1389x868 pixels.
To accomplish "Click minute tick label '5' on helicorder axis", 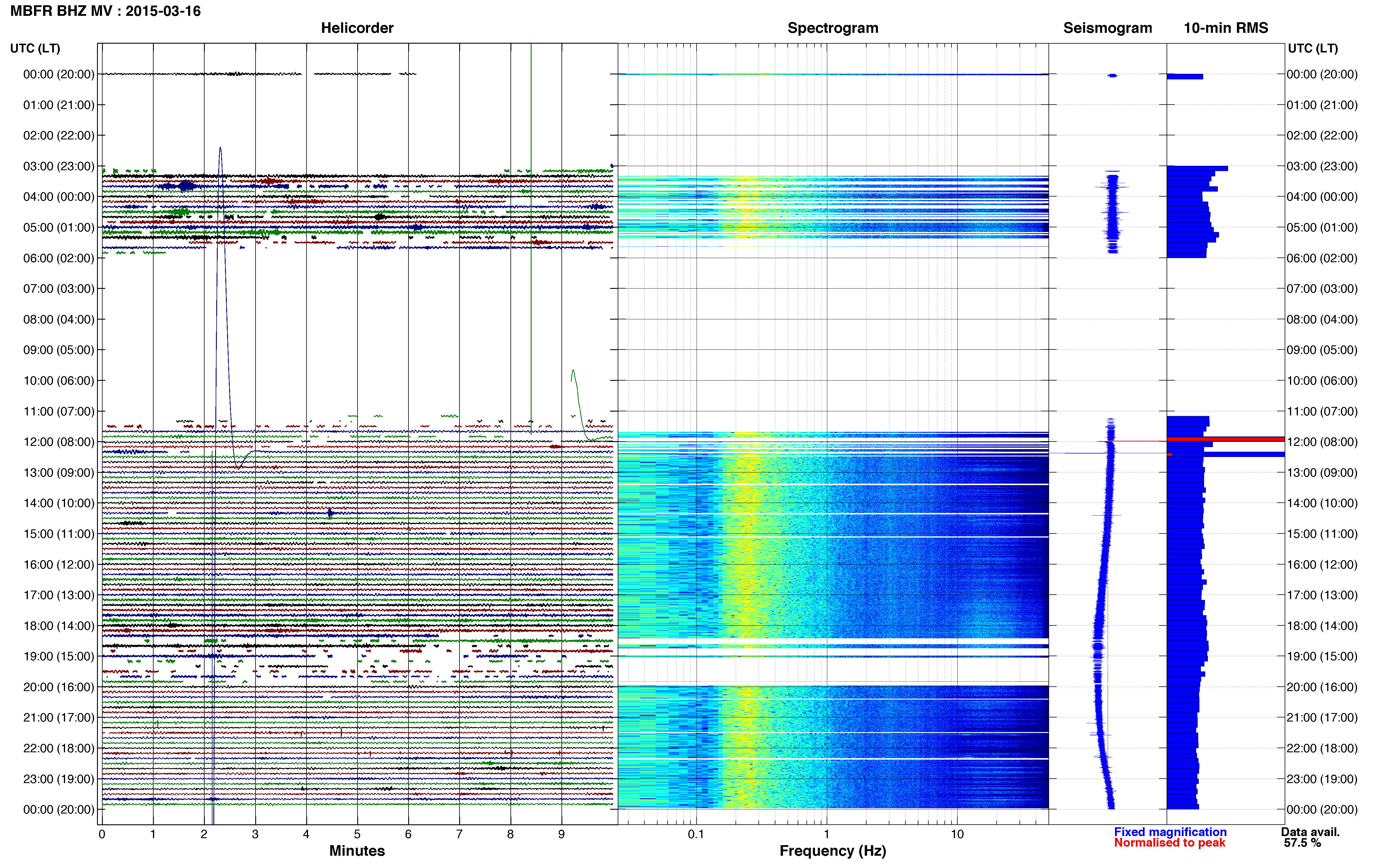I will pyautogui.click(x=357, y=834).
